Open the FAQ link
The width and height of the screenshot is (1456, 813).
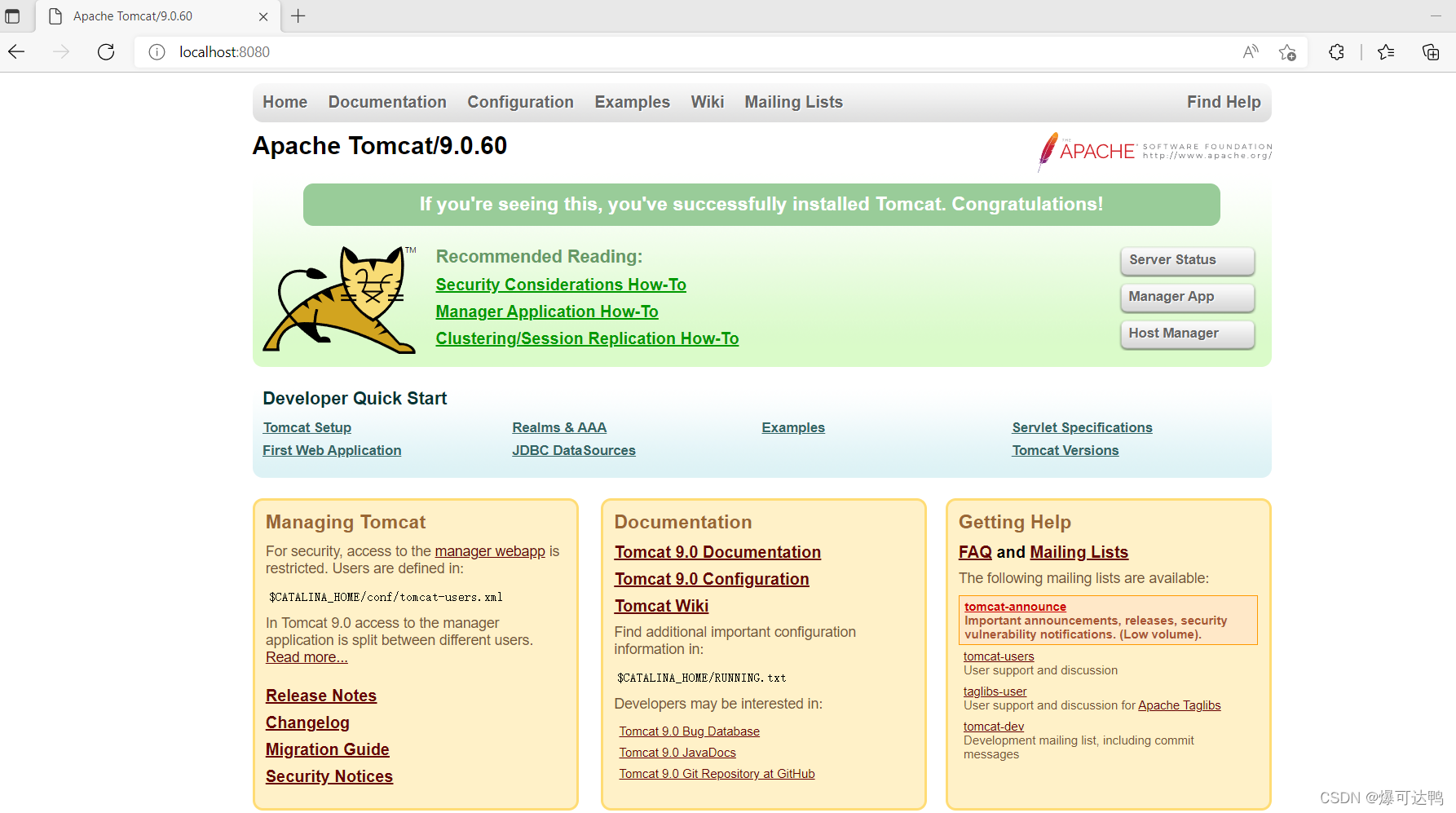click(x=975, y=552)
